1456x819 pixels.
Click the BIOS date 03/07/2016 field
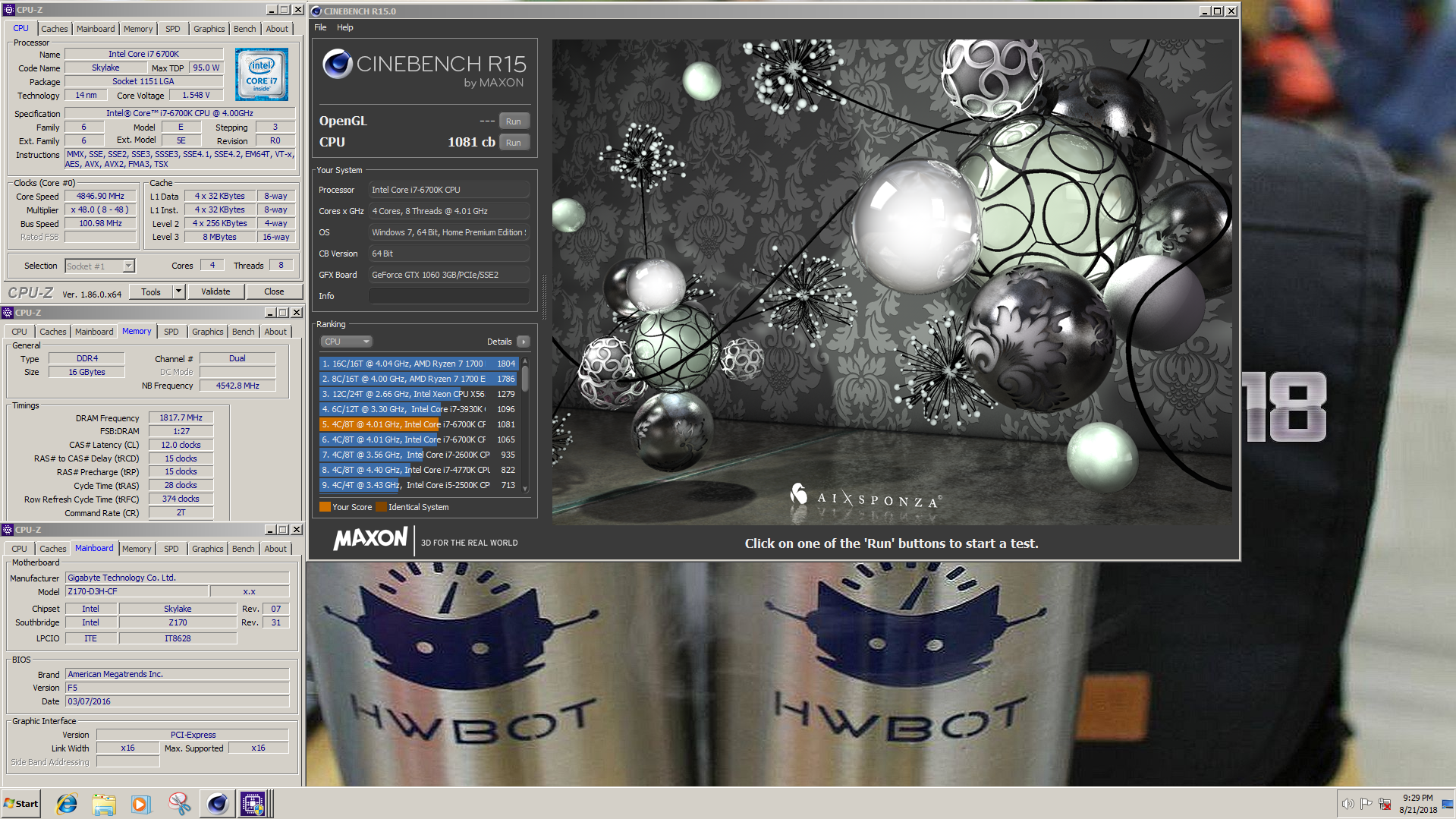point(177,701)
